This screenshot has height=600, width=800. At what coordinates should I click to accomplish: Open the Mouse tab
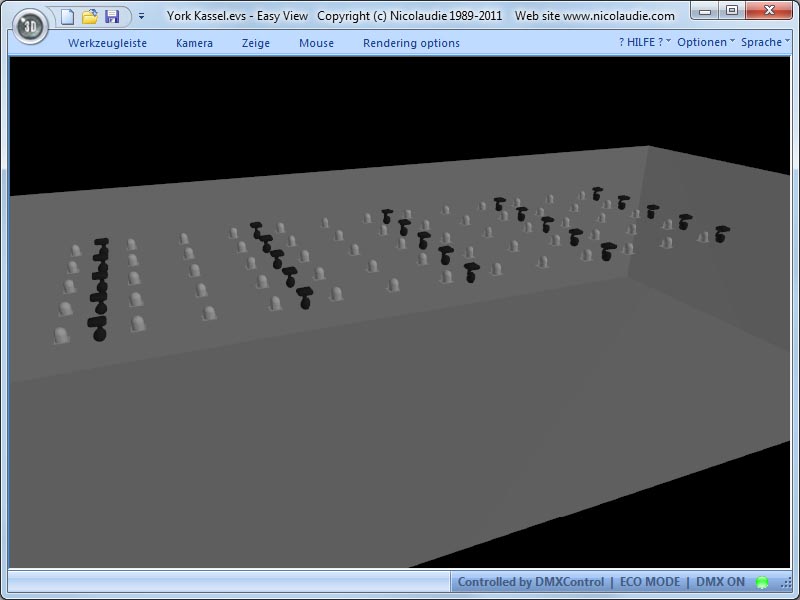[316, 43]
